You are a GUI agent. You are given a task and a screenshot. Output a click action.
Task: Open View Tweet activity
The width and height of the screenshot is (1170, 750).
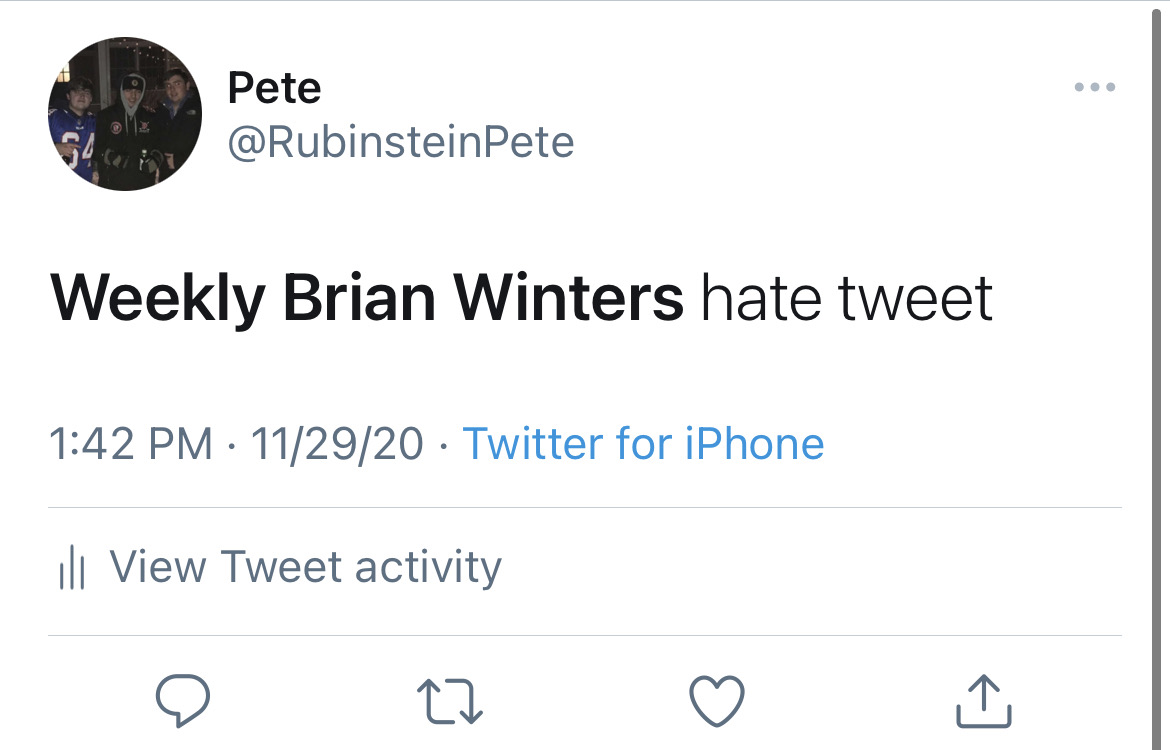tap(305, 567)
